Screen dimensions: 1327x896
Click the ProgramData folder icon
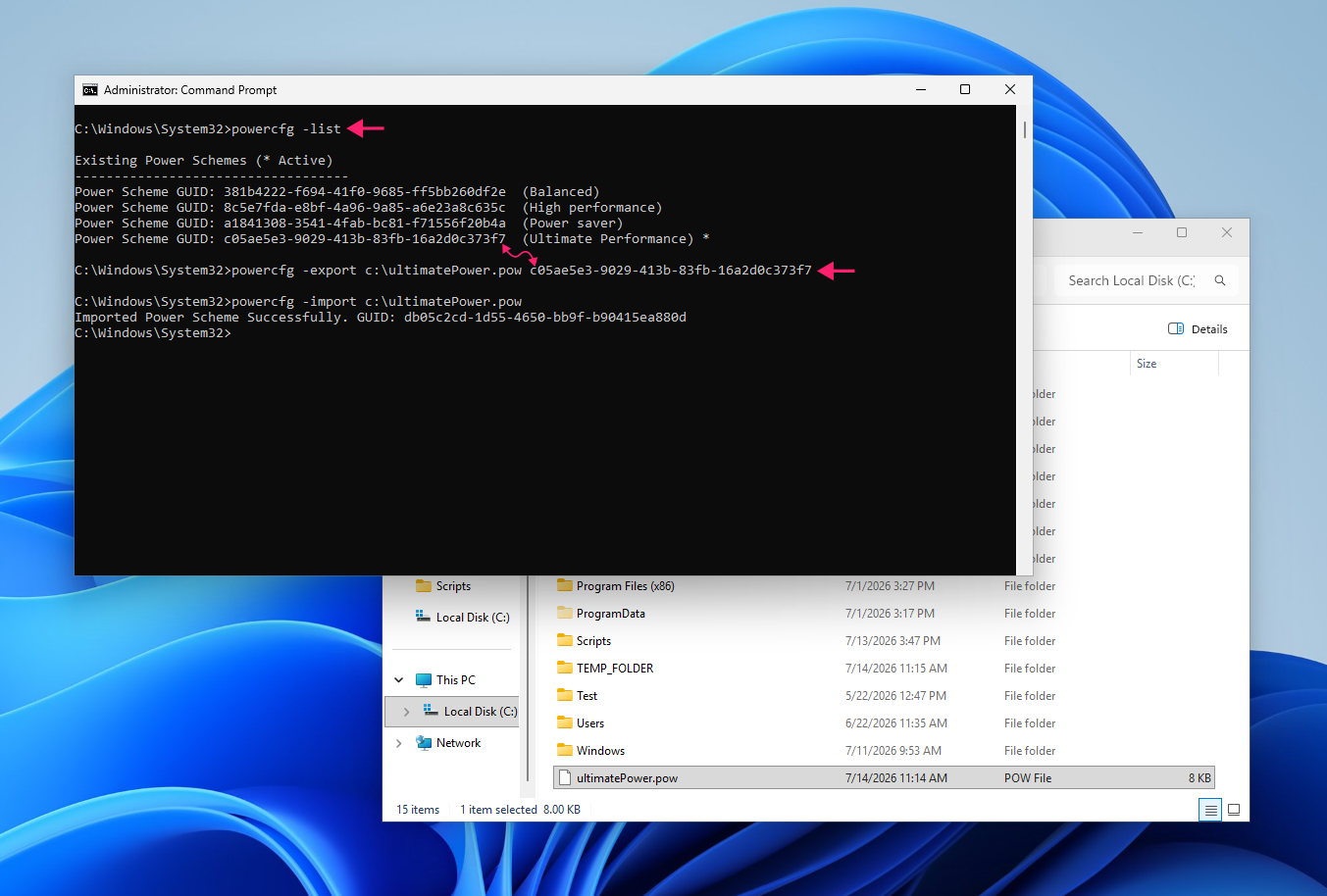565,614
